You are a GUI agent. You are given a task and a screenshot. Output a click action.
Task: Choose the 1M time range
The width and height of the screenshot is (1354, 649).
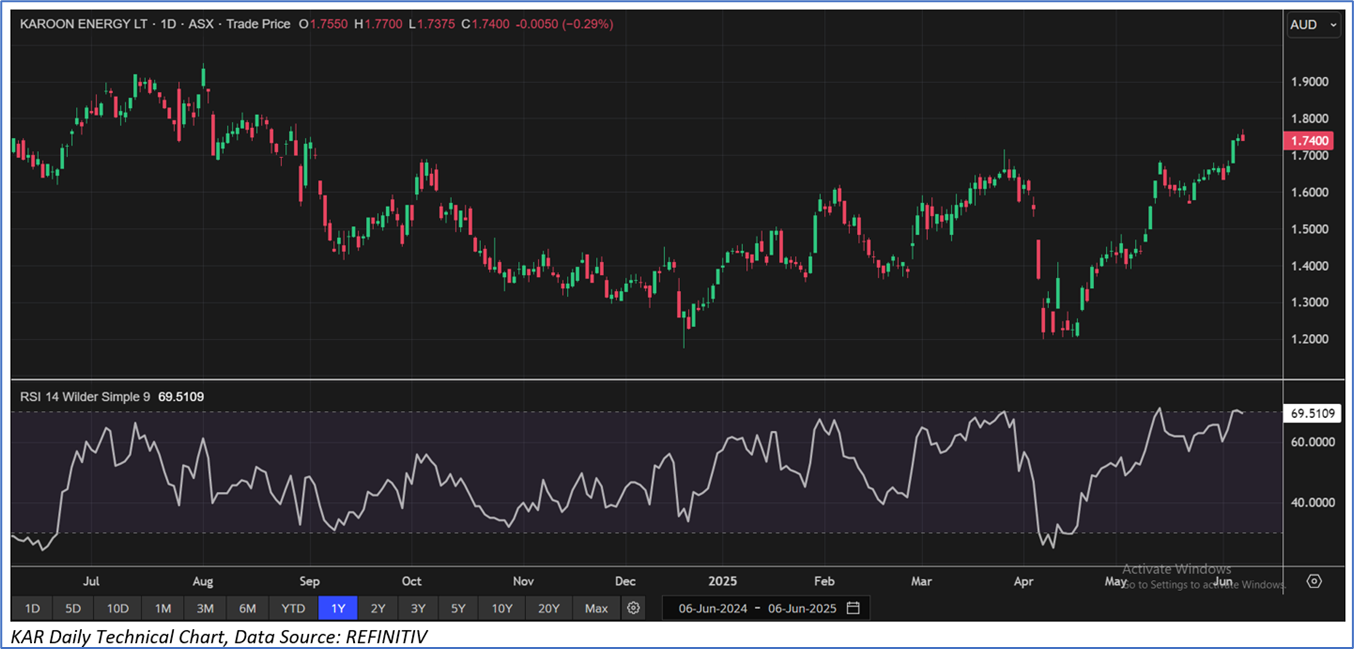pos(163,608)
